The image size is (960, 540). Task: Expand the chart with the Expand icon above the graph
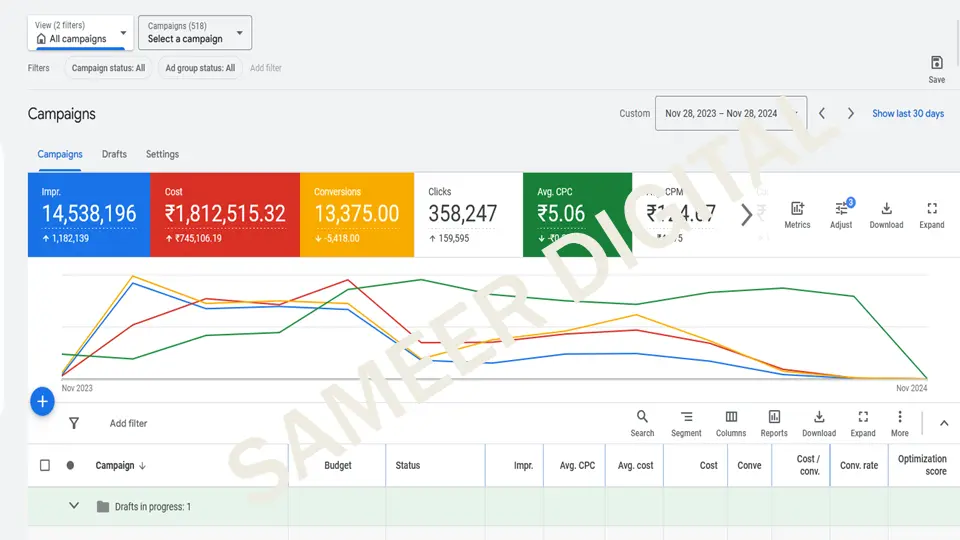point(931,209)
